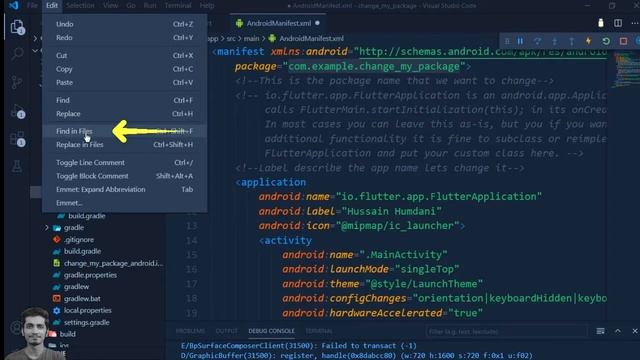The width and height of the screenshot is (640, 360).
Task: Select Toggle Line Comment
Action: coord(124,162)
